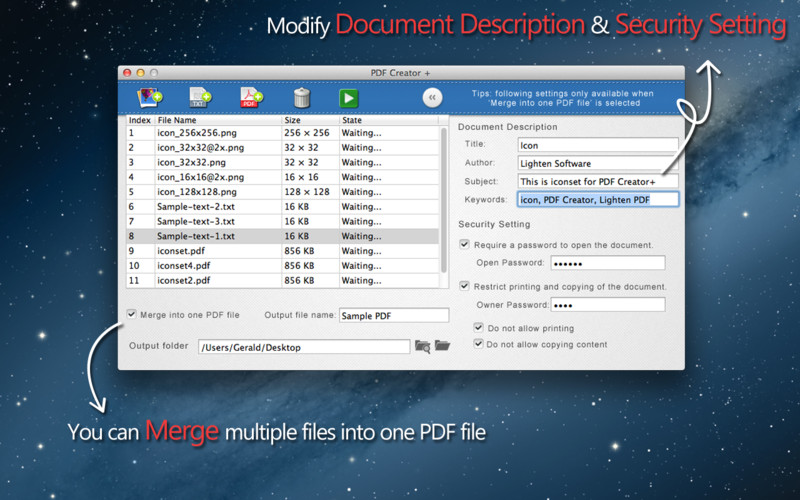Select the iconset.pdf row
Screen dimensions: 800x500
(282, 251)
